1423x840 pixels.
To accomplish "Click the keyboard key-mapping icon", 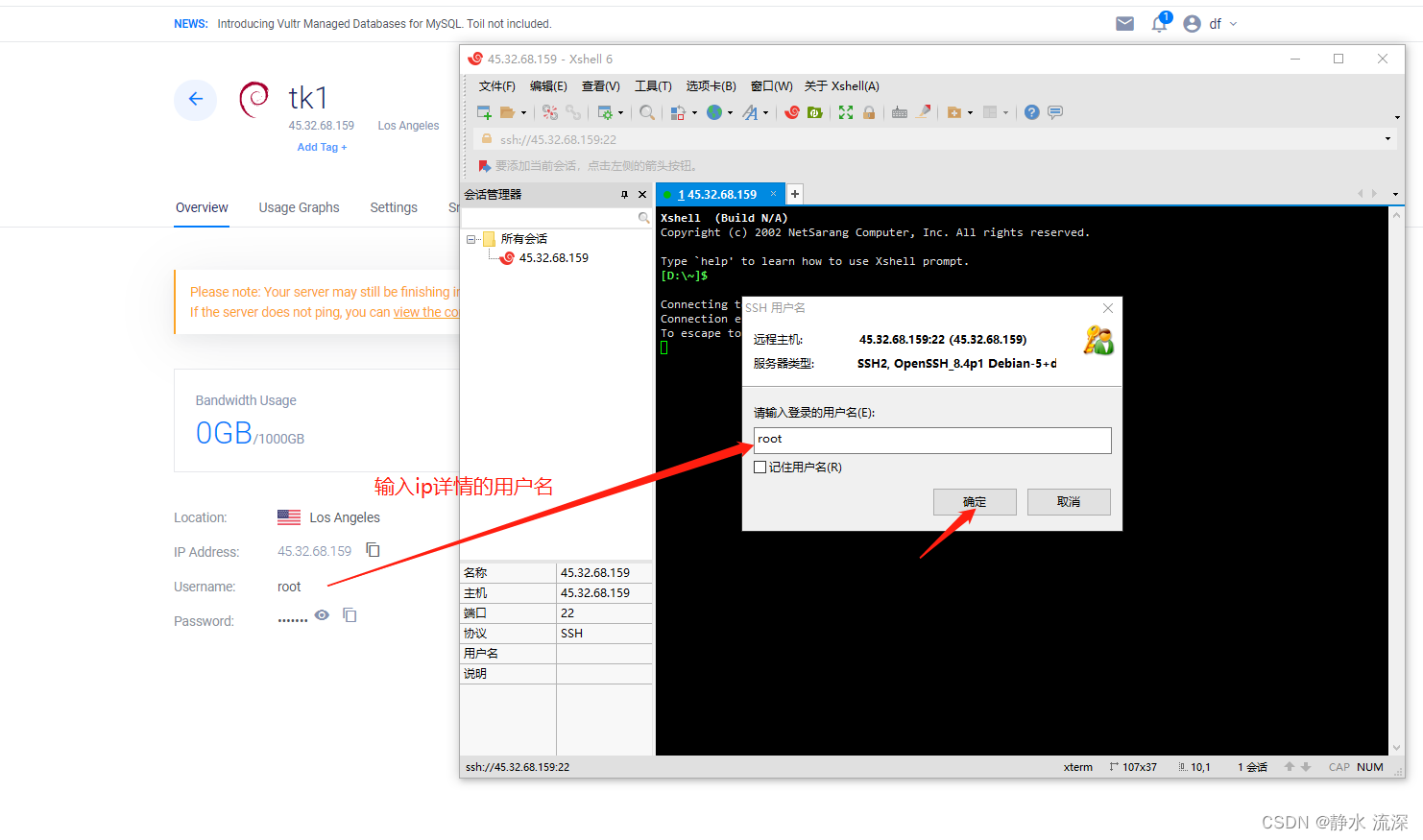I will 900,112.
